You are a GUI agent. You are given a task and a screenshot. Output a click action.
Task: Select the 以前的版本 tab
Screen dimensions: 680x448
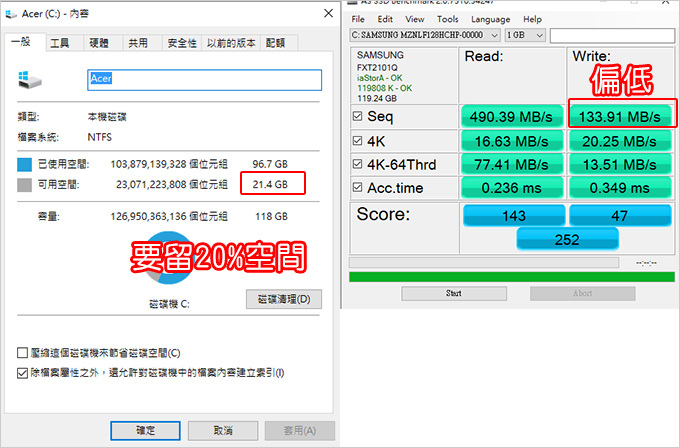(231, 43)
